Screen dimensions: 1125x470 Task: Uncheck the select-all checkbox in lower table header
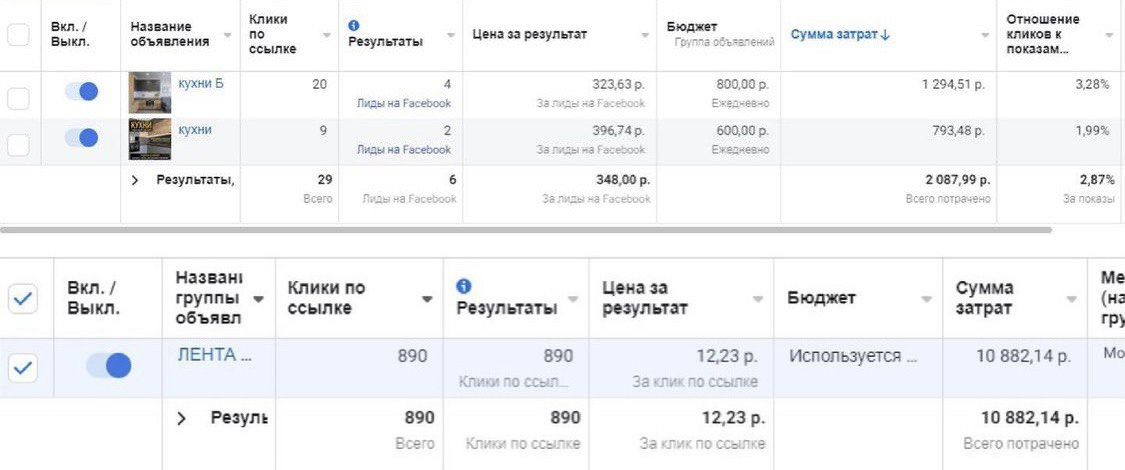[23, 299]
